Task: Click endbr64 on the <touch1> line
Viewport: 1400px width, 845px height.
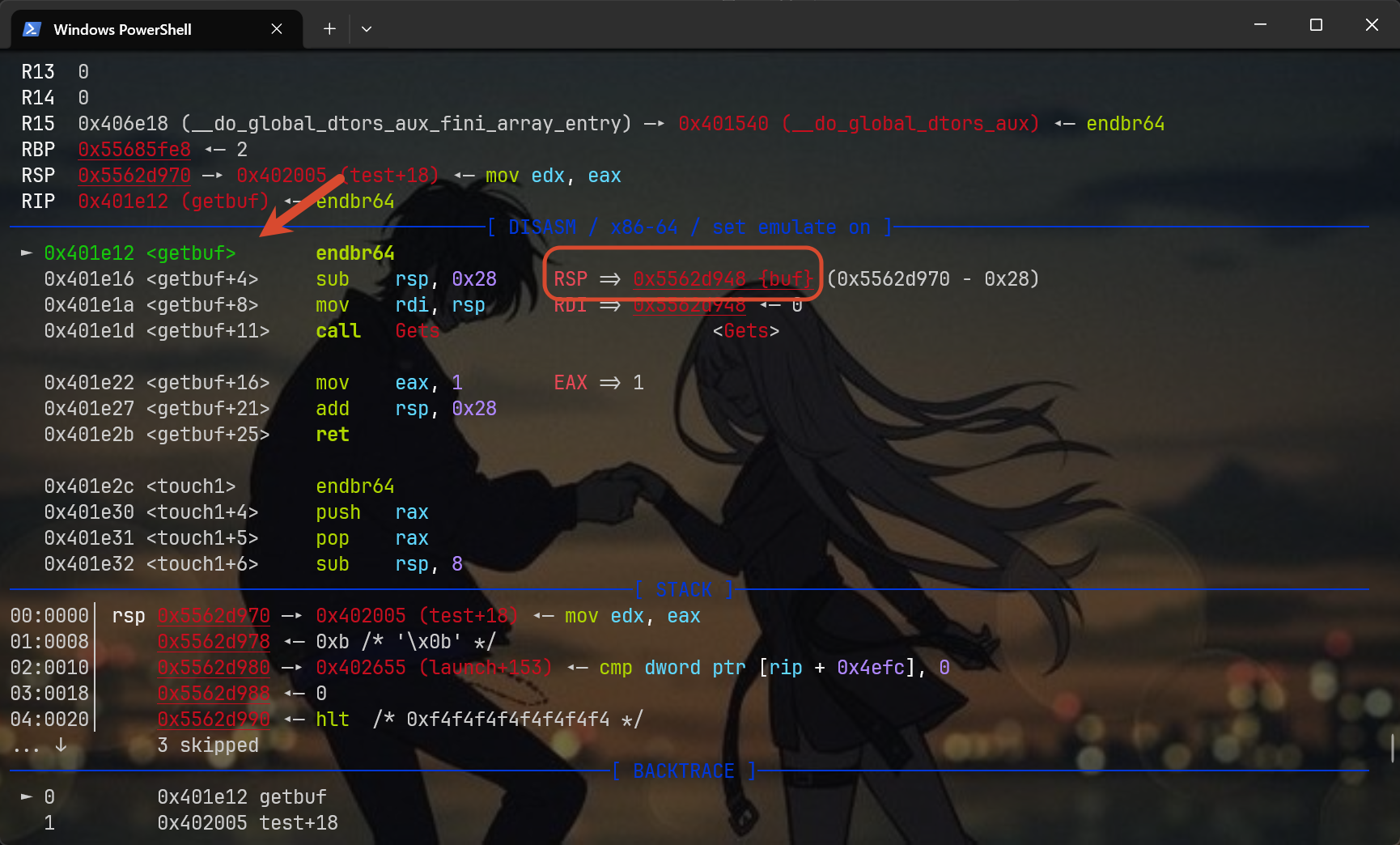Action: 355,486
